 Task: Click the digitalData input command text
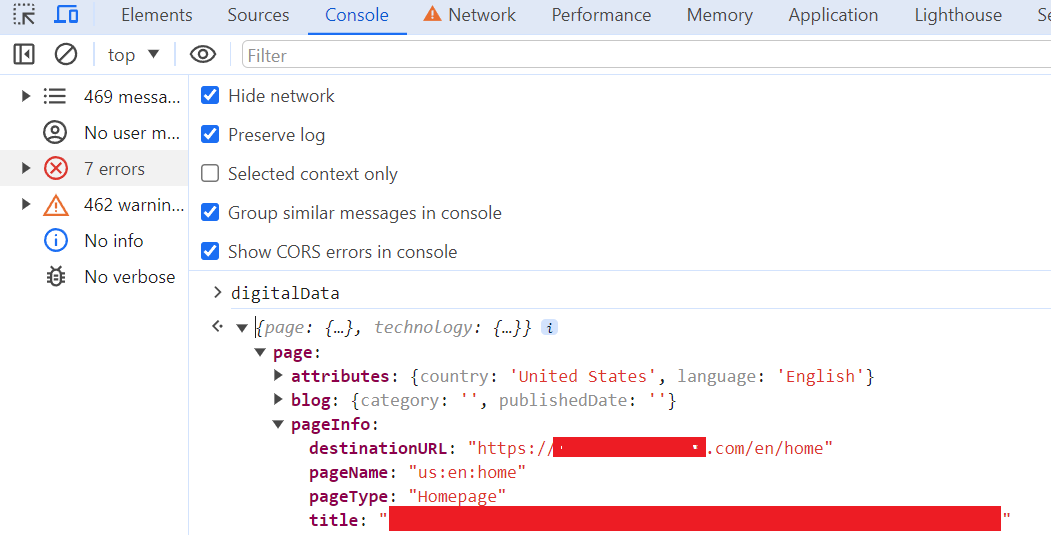pos(285,293)
